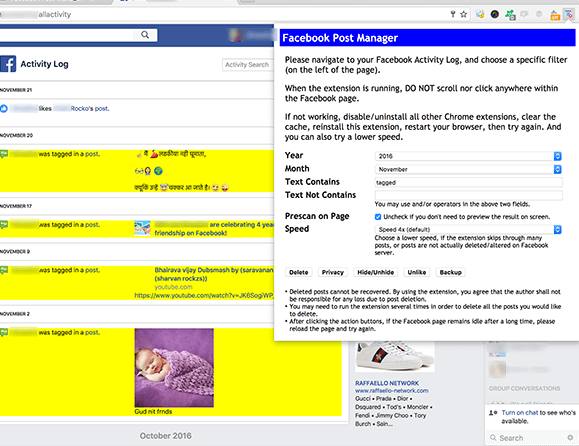
Task: Click the Facebook logo beside Activity Log
Action: [8, 64]
